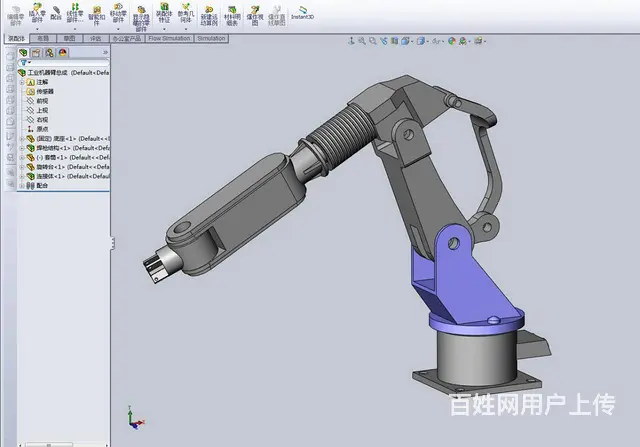
Task: Select the Front Plane (前视) item
Action: tap(38, 101)
